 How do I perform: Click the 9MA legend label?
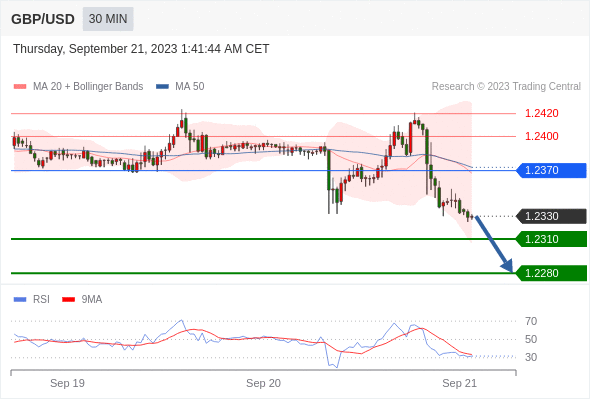coord(92,300)
